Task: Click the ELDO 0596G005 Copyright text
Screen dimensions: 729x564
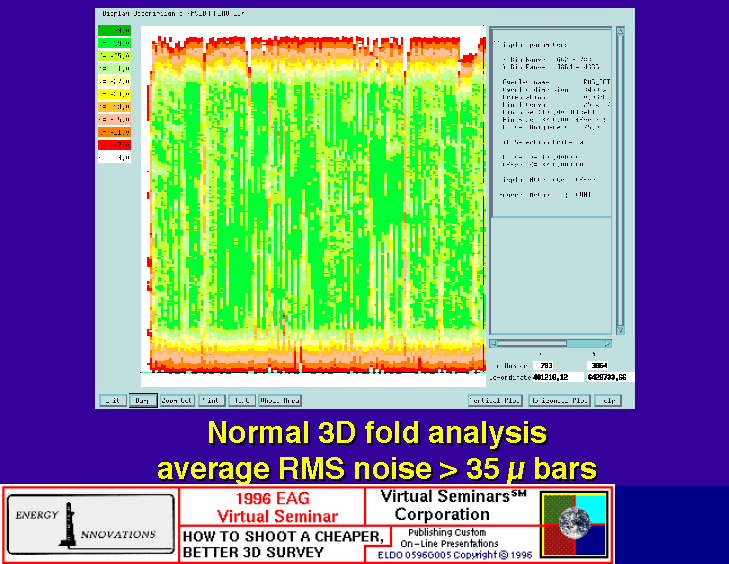Action: pyautogui.click(x=455, y=555)
